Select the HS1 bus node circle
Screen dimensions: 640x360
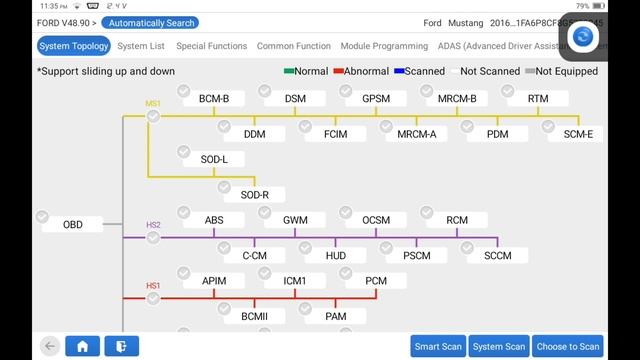pyautogui.click(x=153, y=298)
